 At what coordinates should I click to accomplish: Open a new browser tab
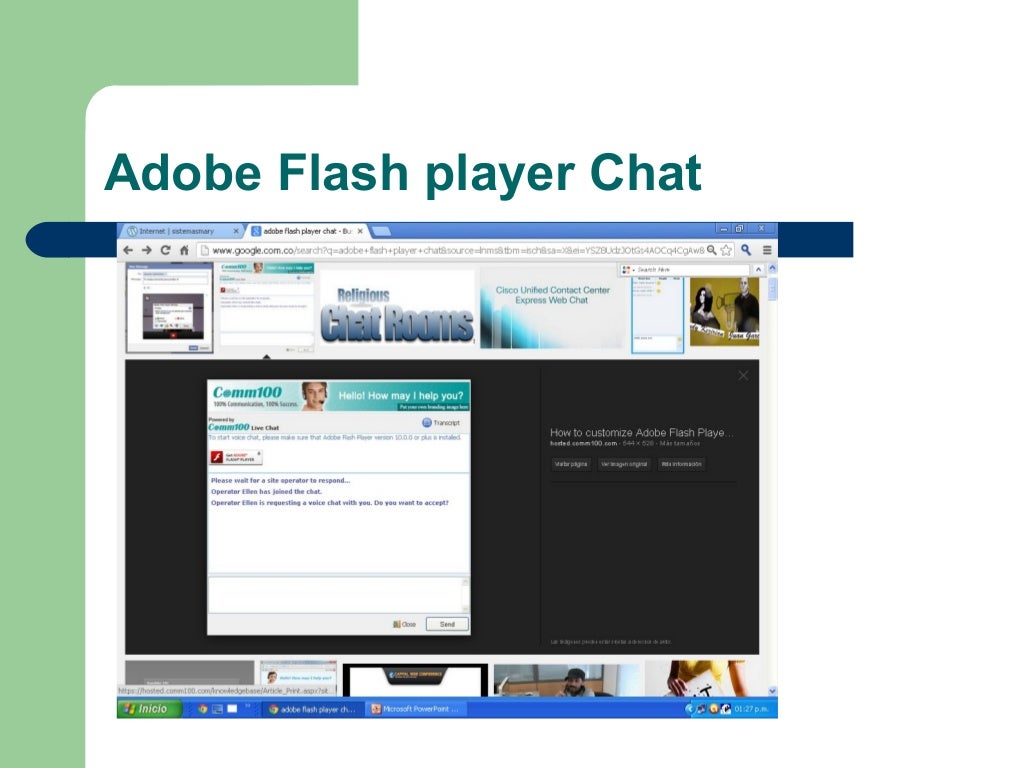tap(381, 231)
